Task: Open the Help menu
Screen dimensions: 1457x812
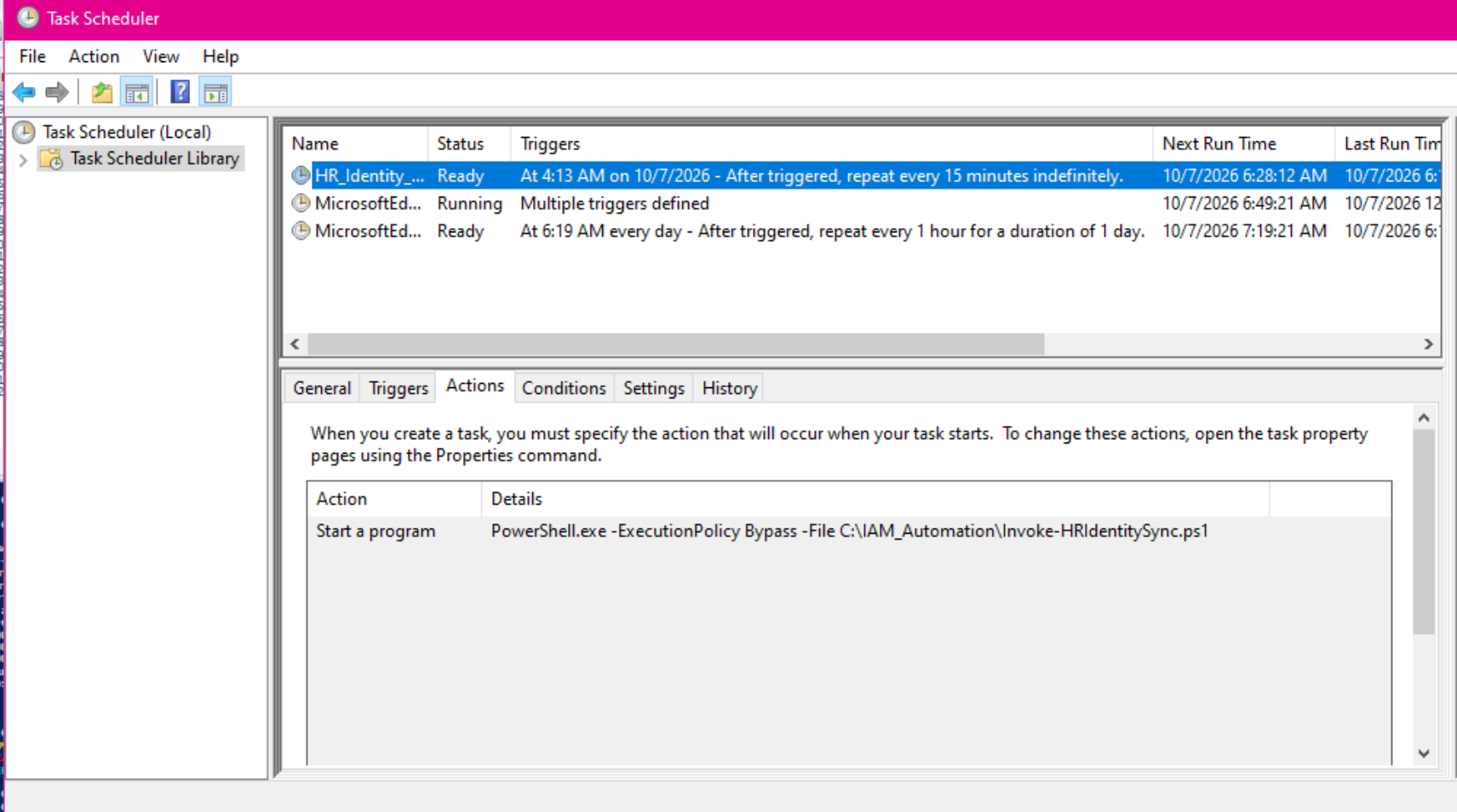Action: pos(221,56)
